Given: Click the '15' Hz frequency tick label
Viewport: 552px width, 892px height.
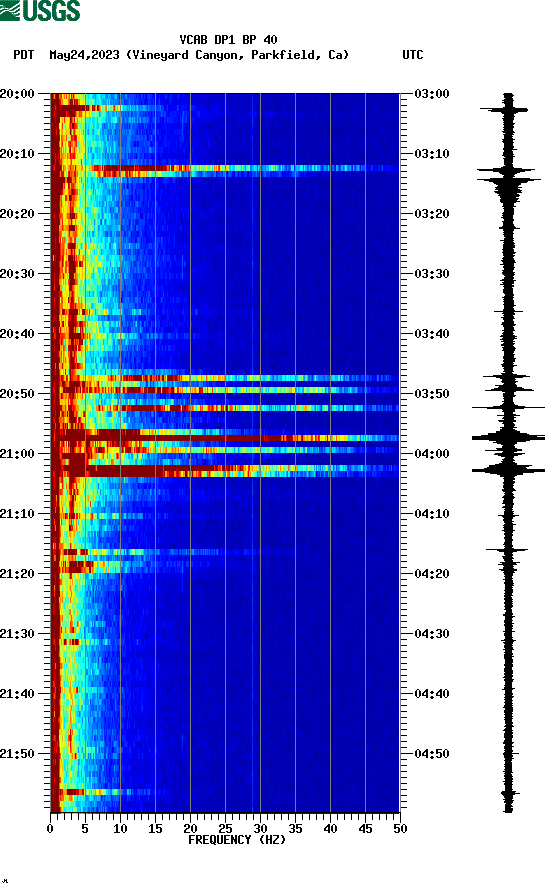Looking at the screenshot, I should 155,829.
